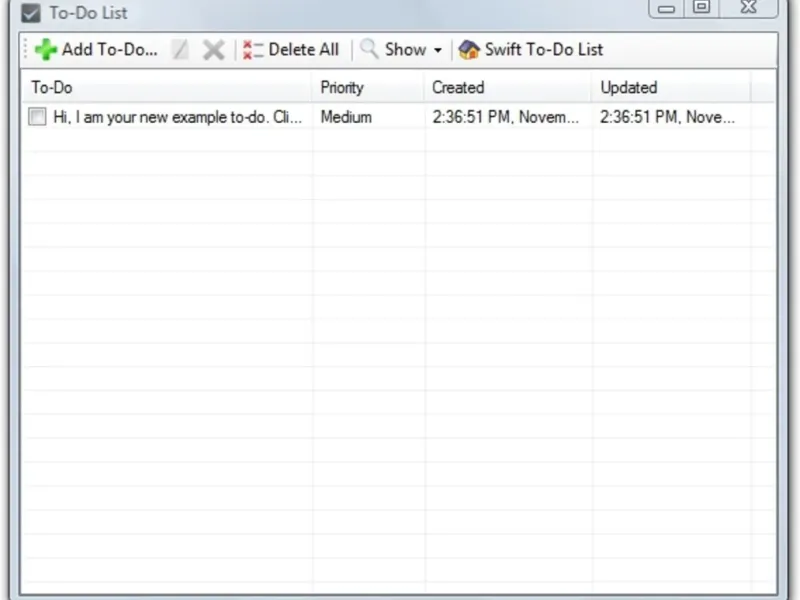The height and width of the screenshot is (600, 800).
Task: Click the edit to-do pencil icon
Action: 180,49
